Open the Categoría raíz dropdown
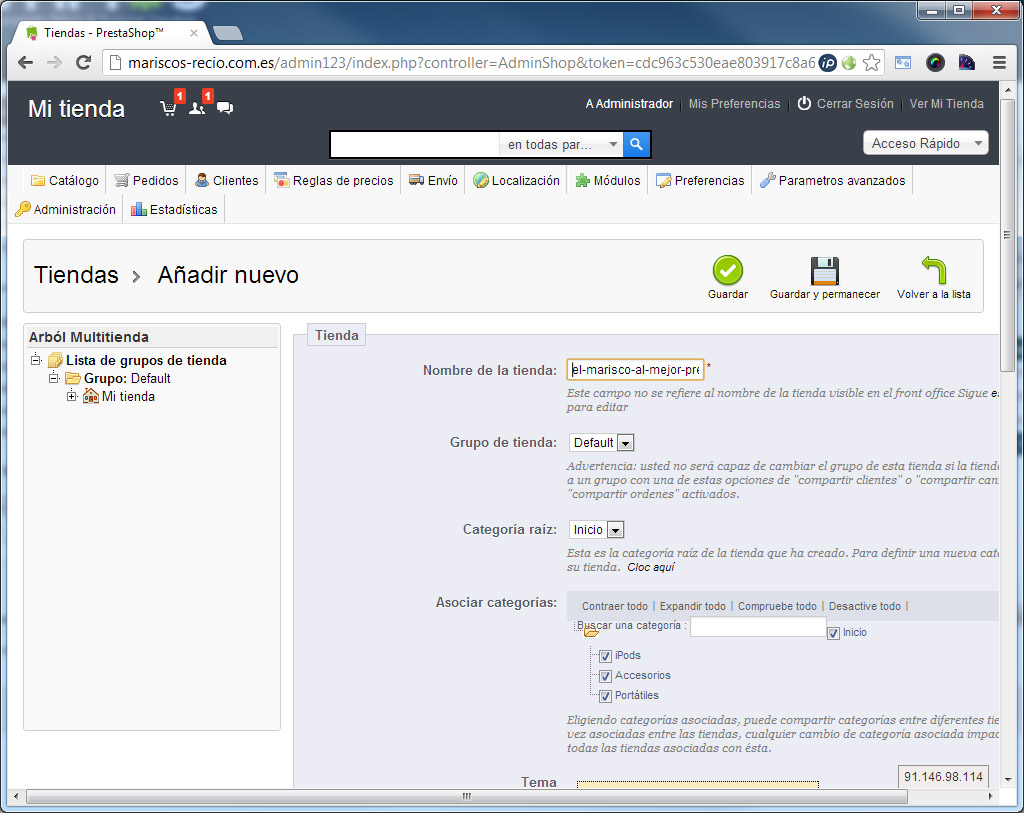The height and width of the screenshot is (813, 1024). point(596,530)
